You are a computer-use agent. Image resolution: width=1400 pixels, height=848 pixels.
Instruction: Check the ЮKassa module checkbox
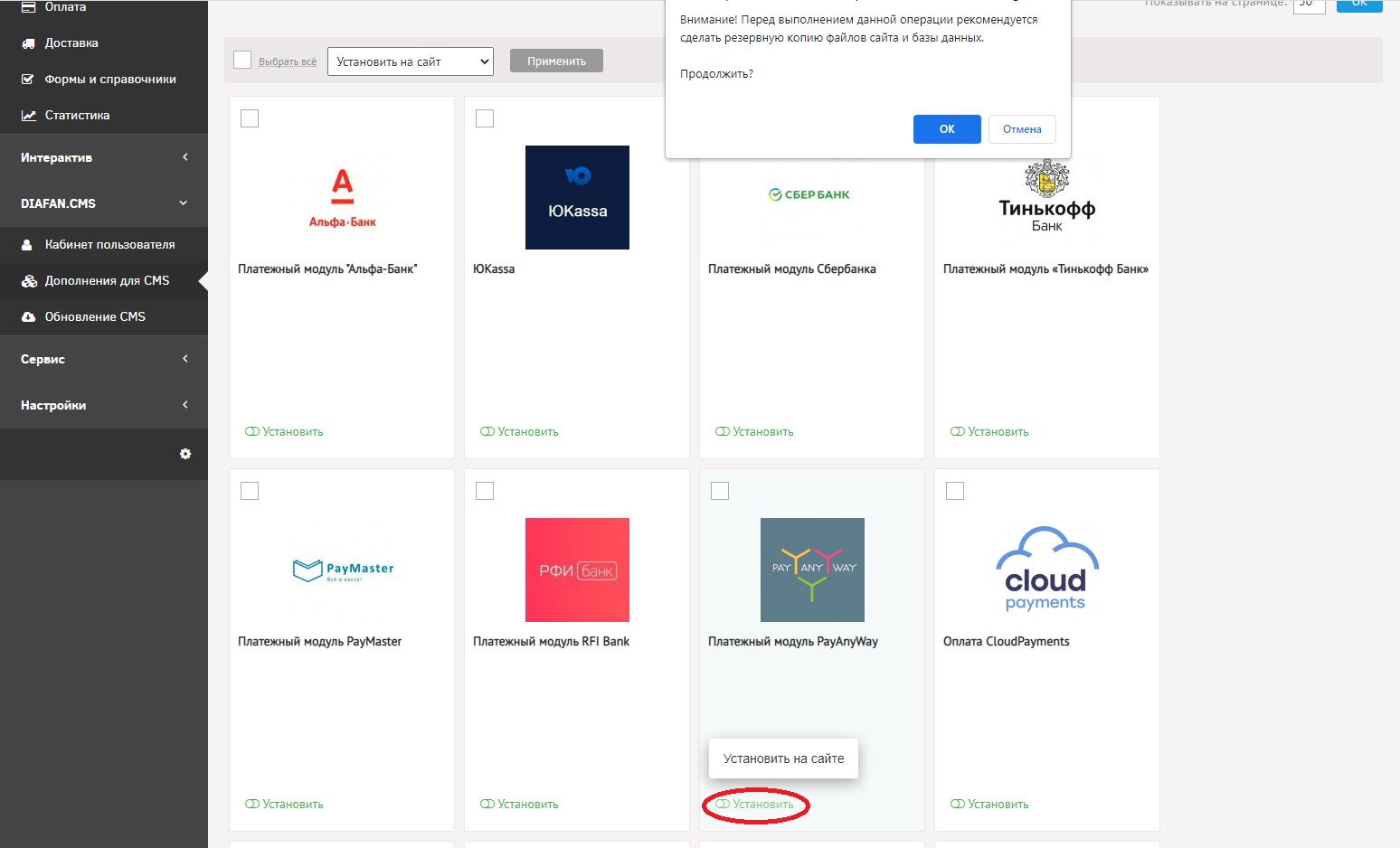pyautogui.click(x=485, y=118)
